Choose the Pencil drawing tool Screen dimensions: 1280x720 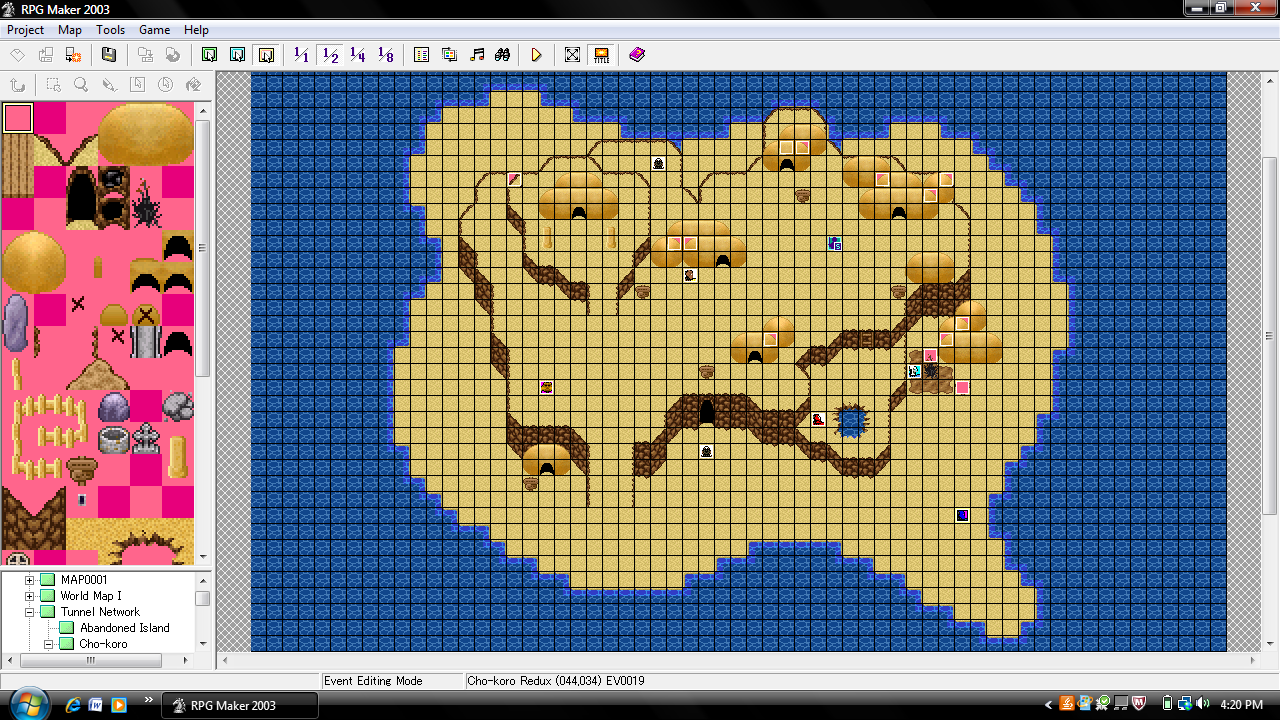click(x=109, y=85)
